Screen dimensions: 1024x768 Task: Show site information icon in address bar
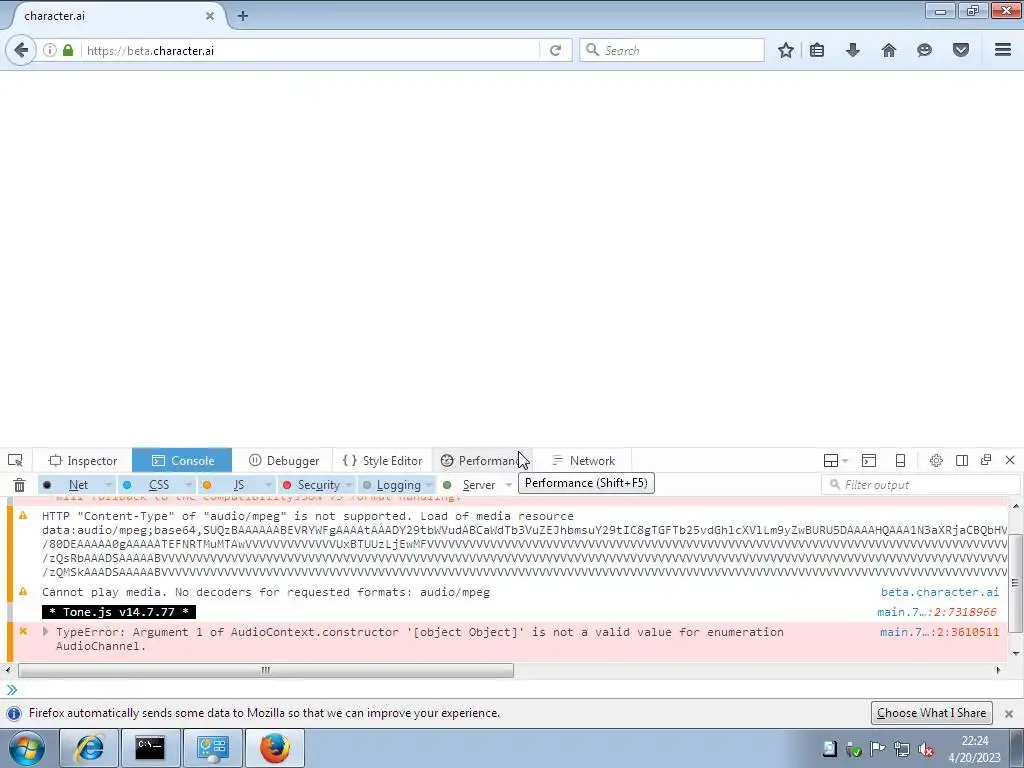tap(50, 50)
